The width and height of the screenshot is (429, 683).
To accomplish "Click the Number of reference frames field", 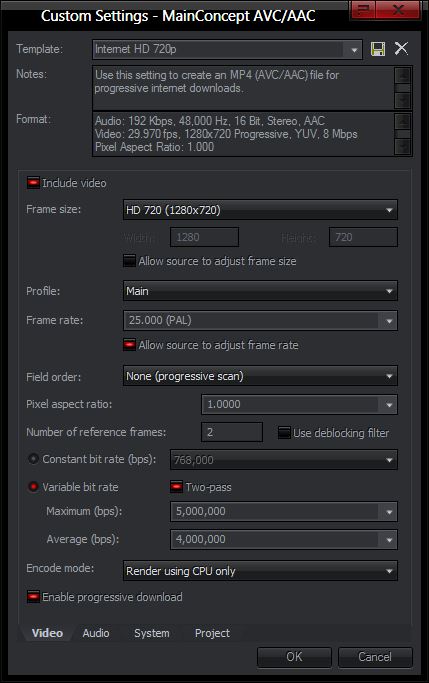I will pos(232,432).
